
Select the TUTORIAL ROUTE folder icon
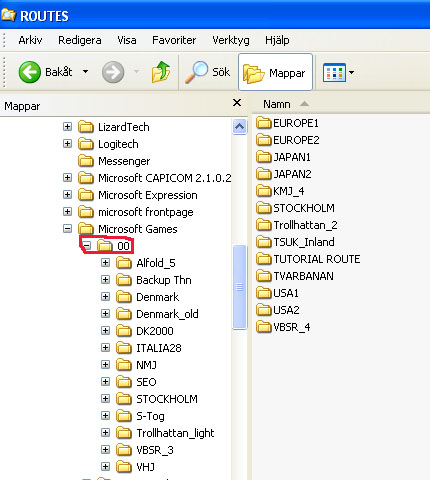264,259
